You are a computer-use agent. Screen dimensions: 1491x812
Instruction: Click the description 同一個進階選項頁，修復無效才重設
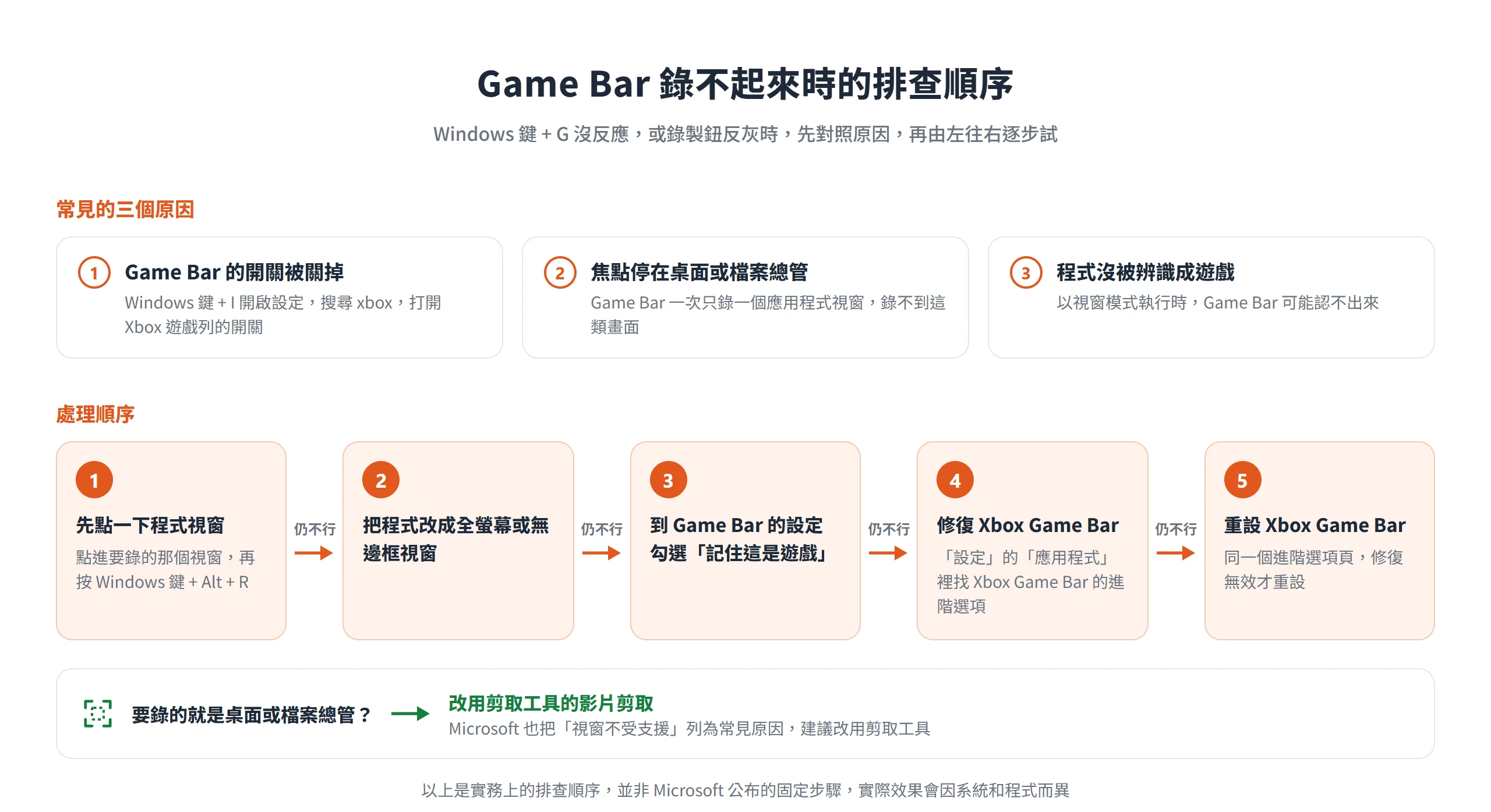pos(1313,570)
